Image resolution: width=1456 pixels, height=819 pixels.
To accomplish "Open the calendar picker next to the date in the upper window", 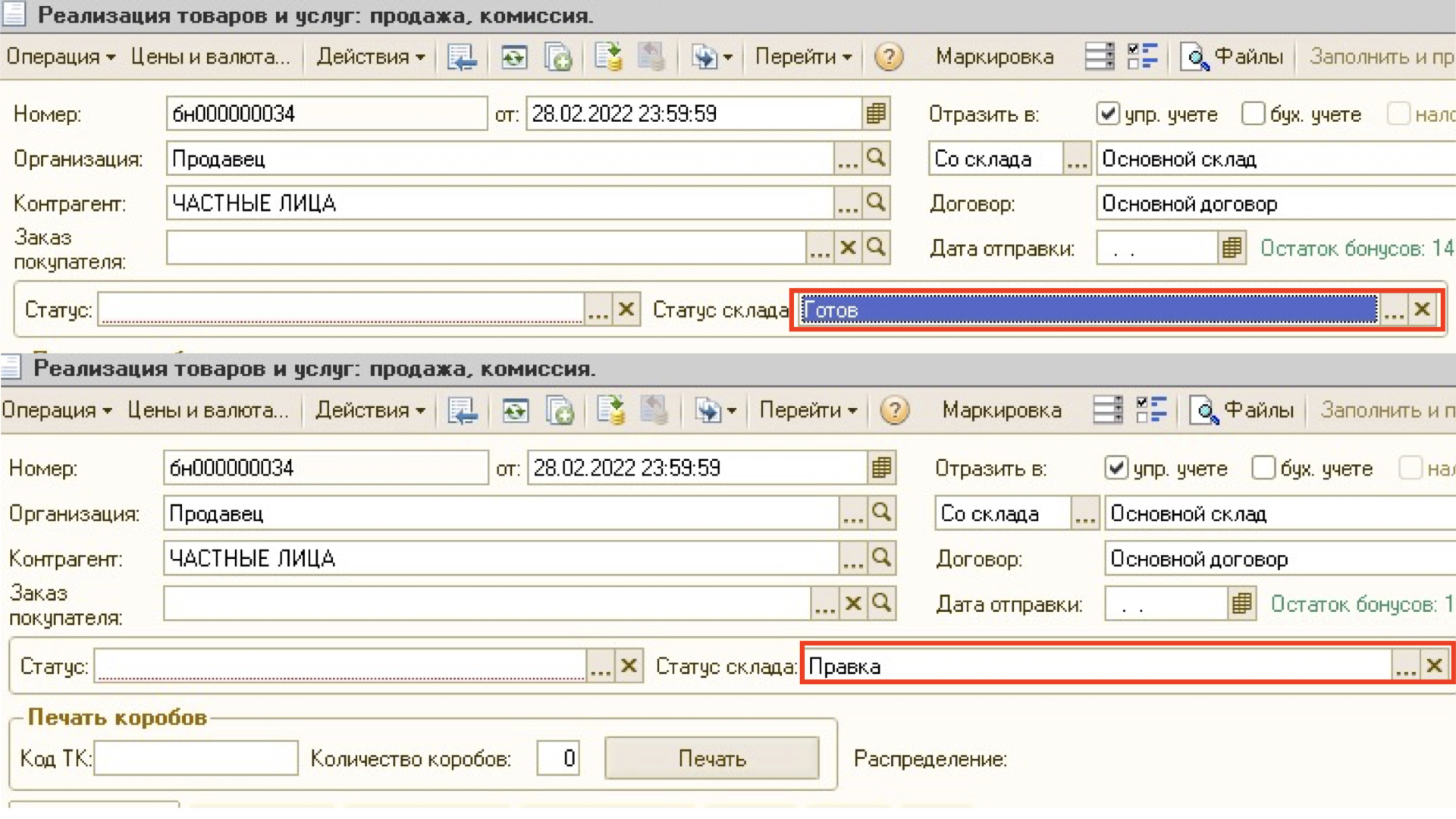I will [x=876, y=114].
